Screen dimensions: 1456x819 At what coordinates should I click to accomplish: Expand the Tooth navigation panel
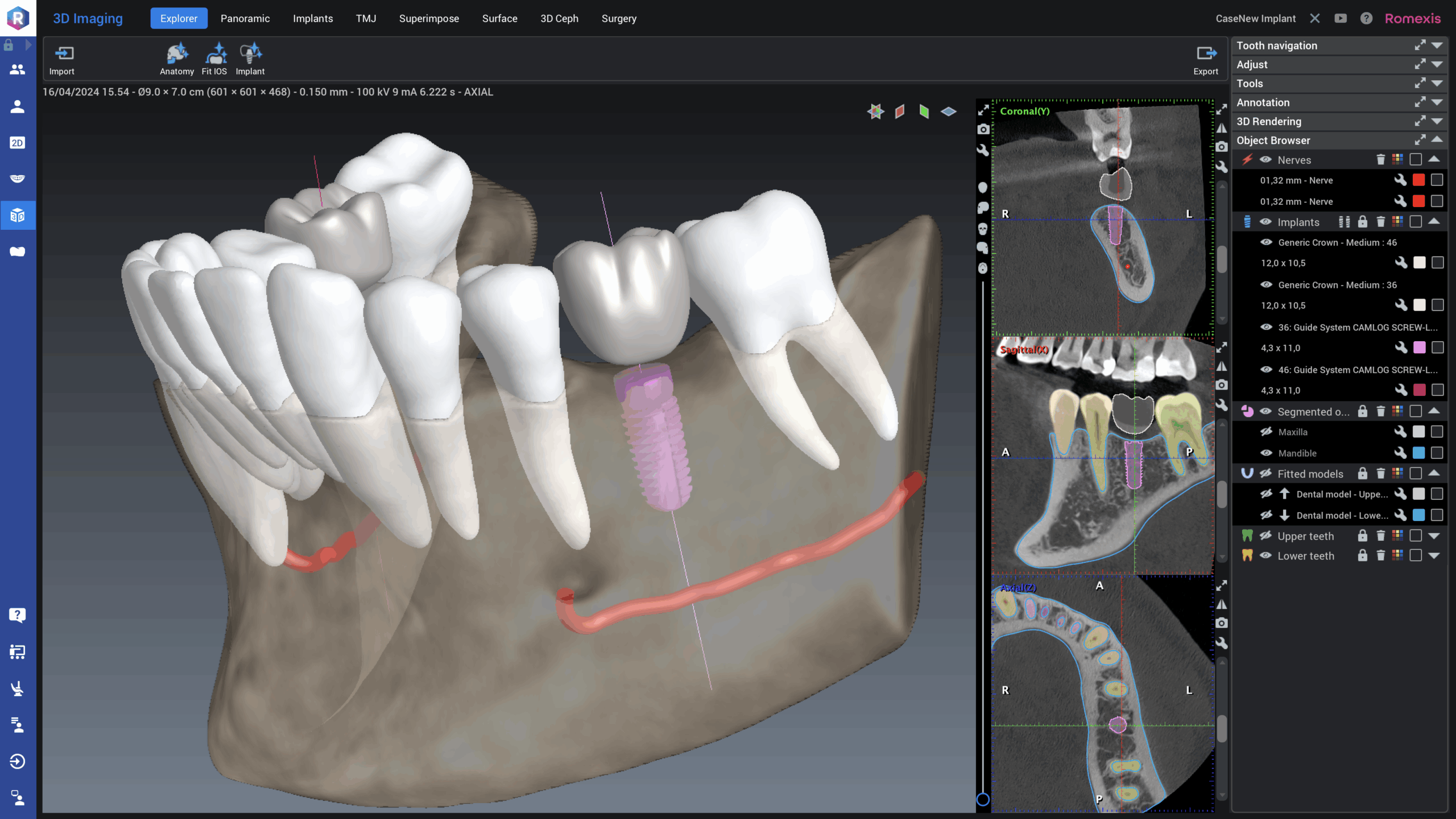1437,45
